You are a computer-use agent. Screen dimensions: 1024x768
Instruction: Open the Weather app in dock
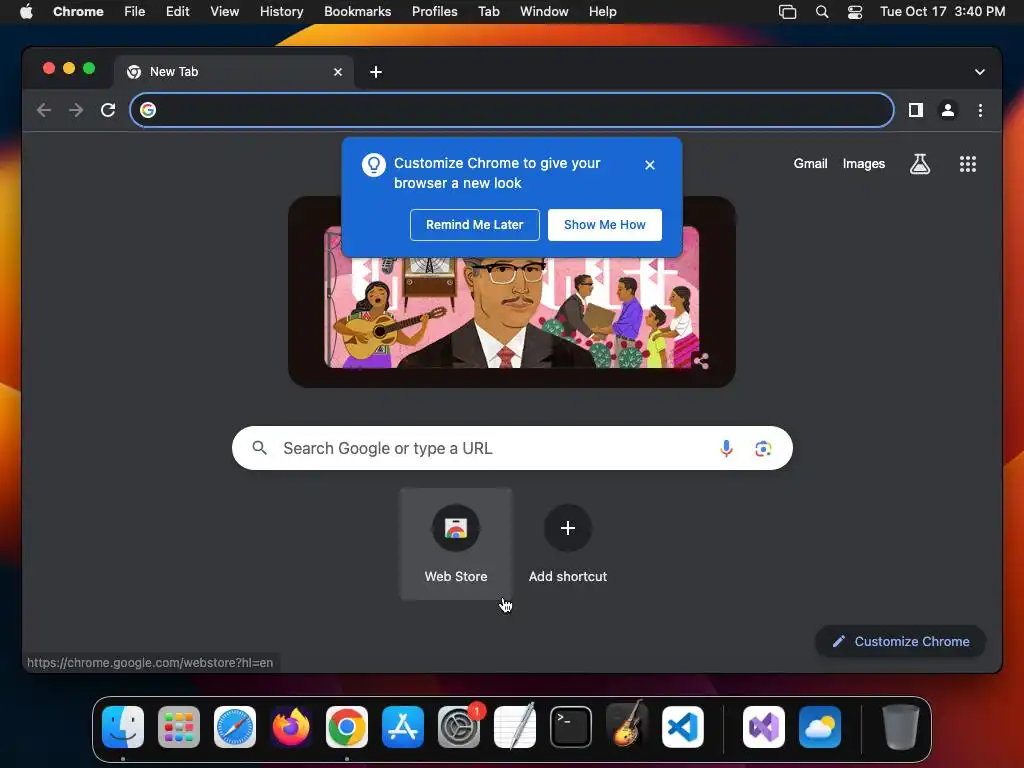[x=820, y=727]
